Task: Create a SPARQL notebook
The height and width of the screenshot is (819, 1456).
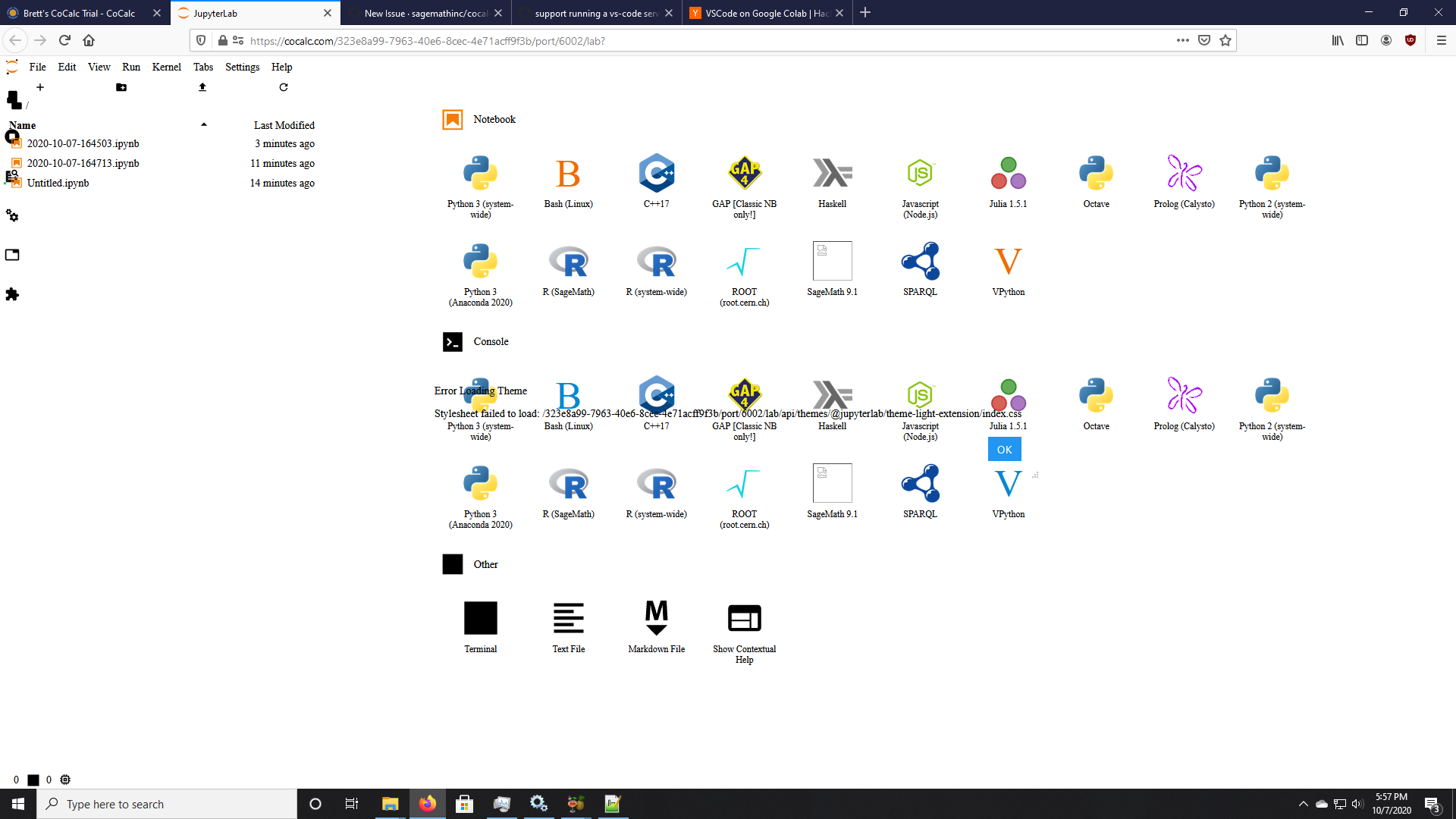Action: [920, 262]
